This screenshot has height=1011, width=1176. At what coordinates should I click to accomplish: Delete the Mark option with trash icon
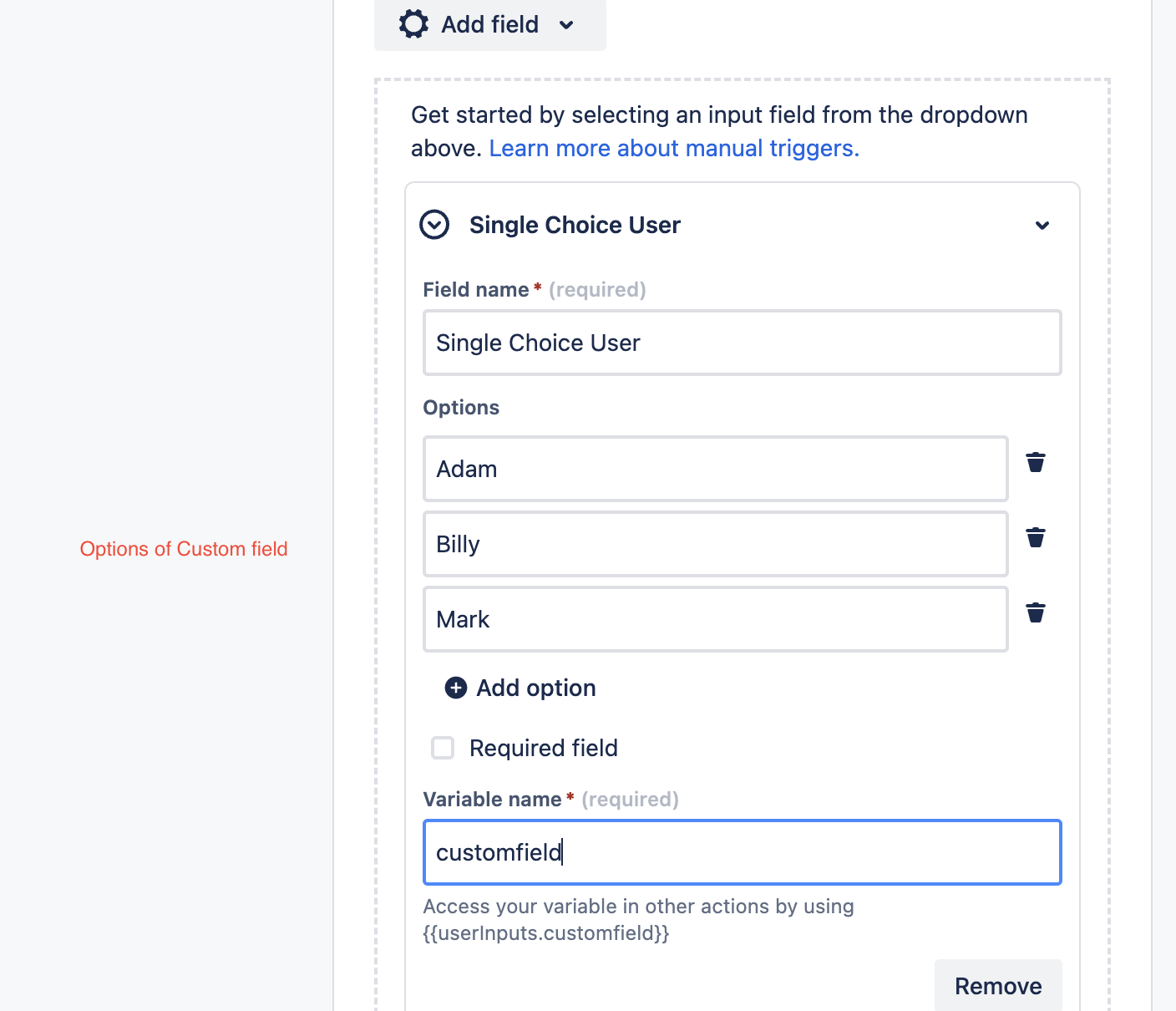(1036, 612)
